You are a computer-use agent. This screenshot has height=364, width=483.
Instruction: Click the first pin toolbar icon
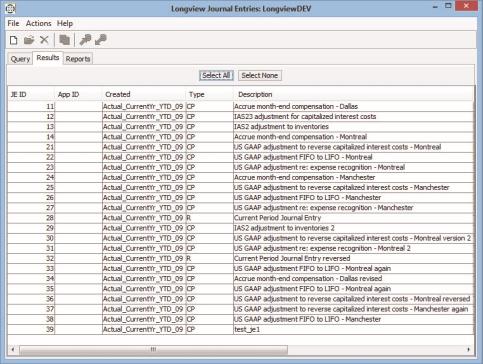pyautogui.click(x=85, y=40)
